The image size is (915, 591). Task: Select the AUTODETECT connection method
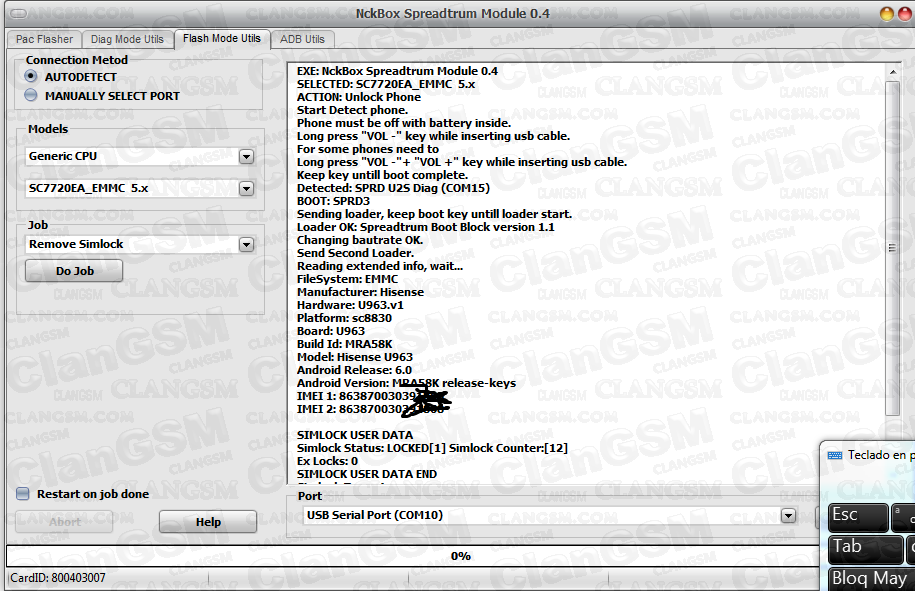pyautogui.click(x=31, y=76)
